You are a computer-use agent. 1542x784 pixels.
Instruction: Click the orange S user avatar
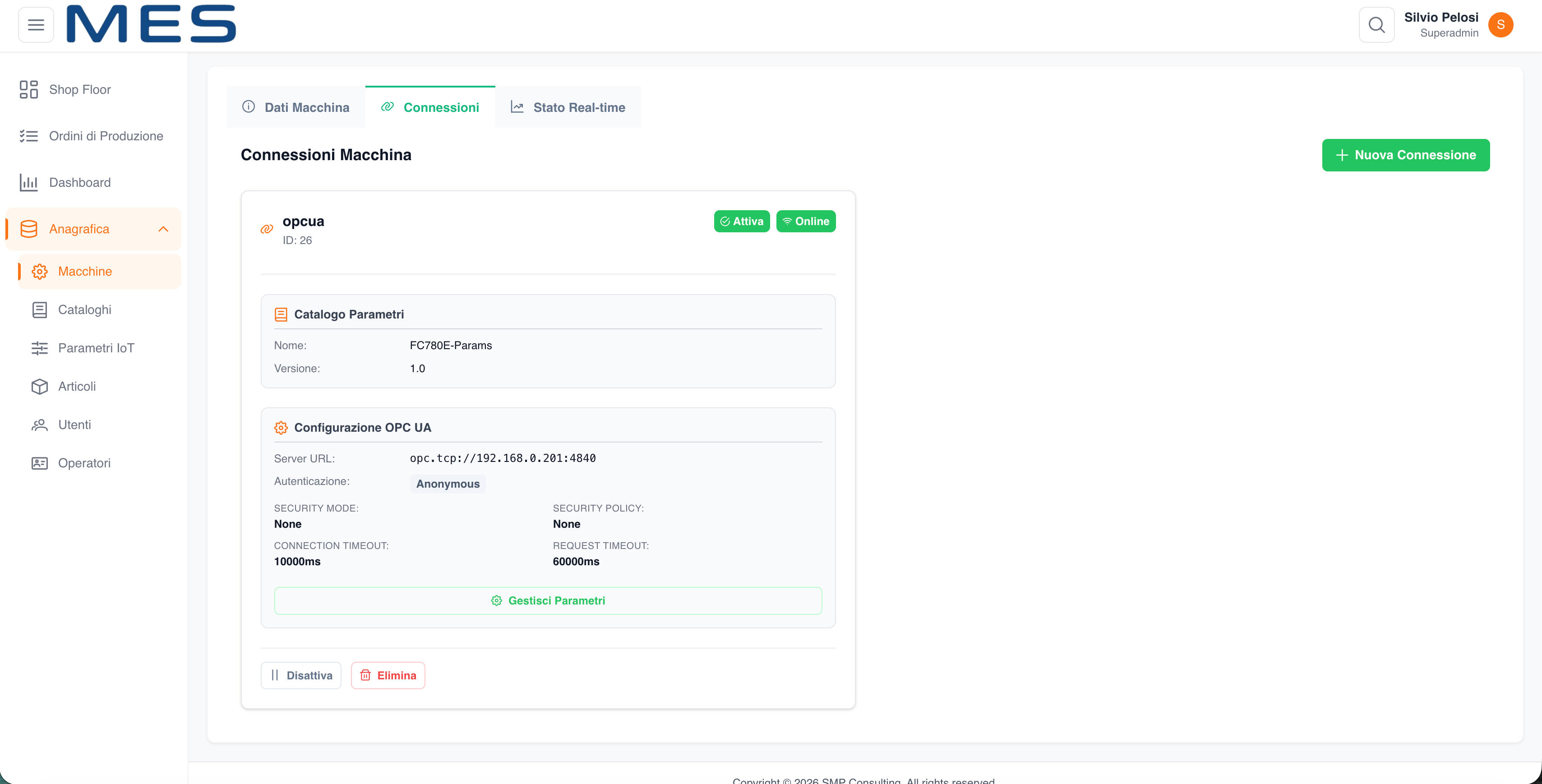click(x=1500, y=24)
